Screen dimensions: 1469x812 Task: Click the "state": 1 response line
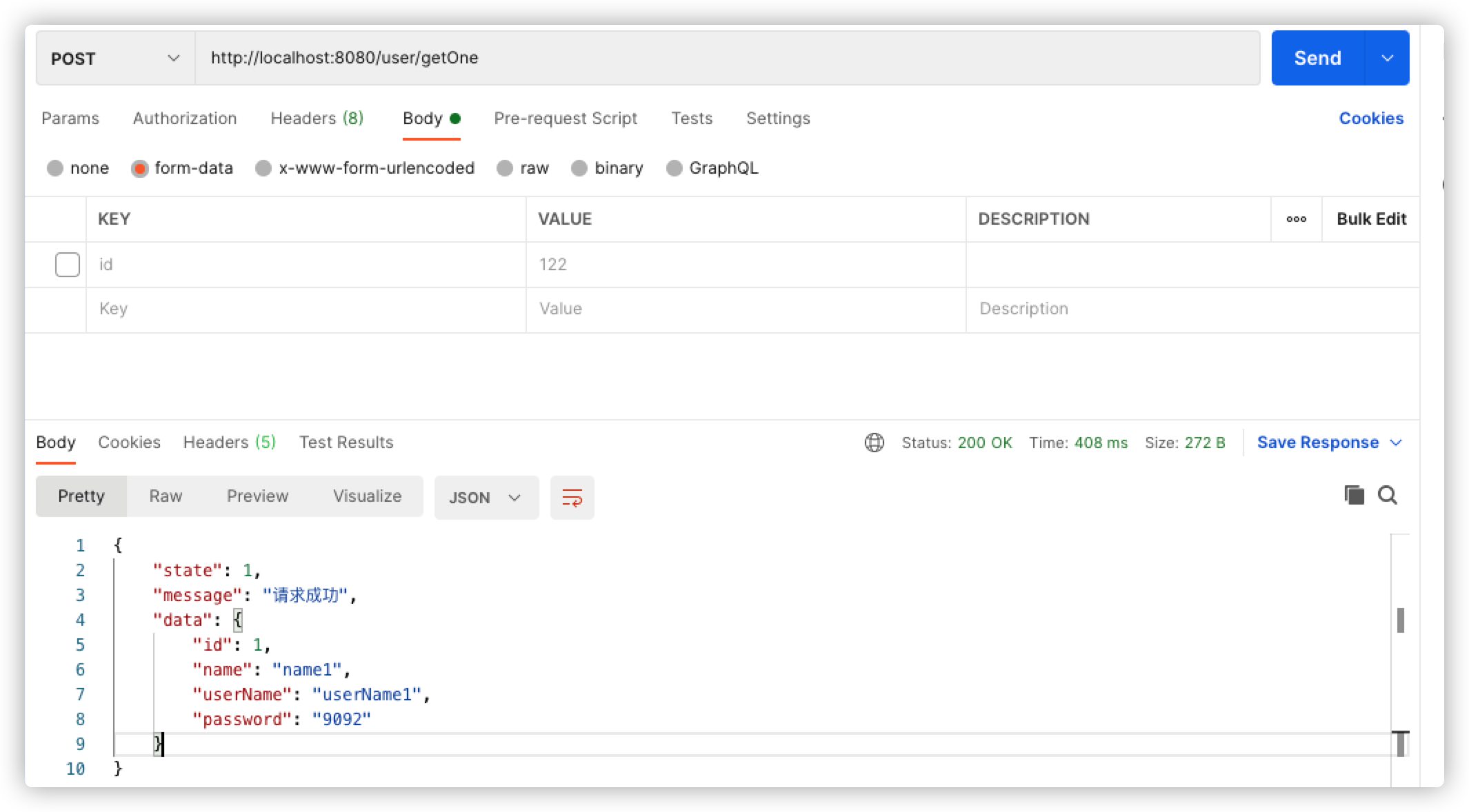(207, 571)
